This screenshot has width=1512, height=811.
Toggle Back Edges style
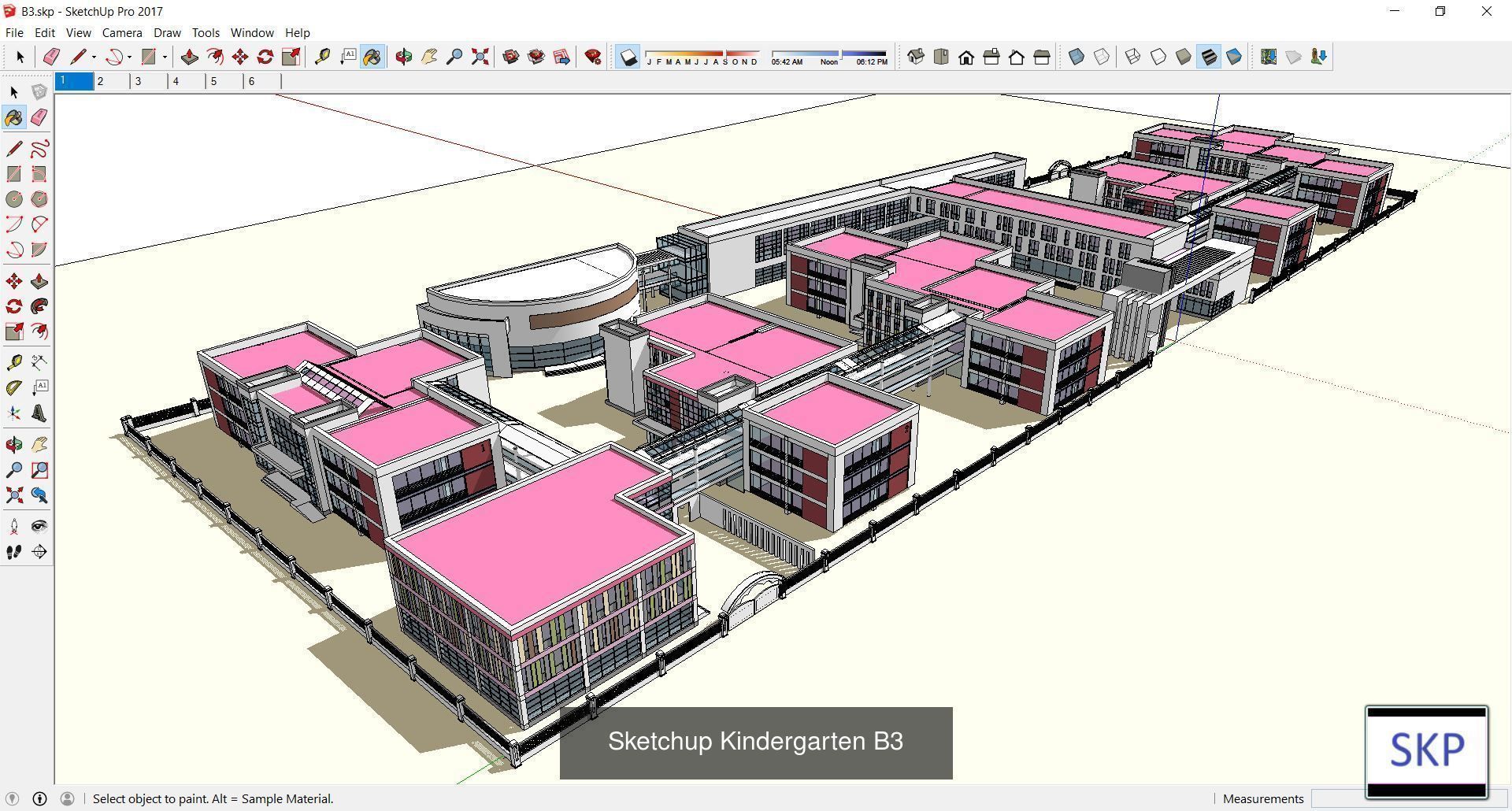pyautogui.click(x=1102, y=57)
